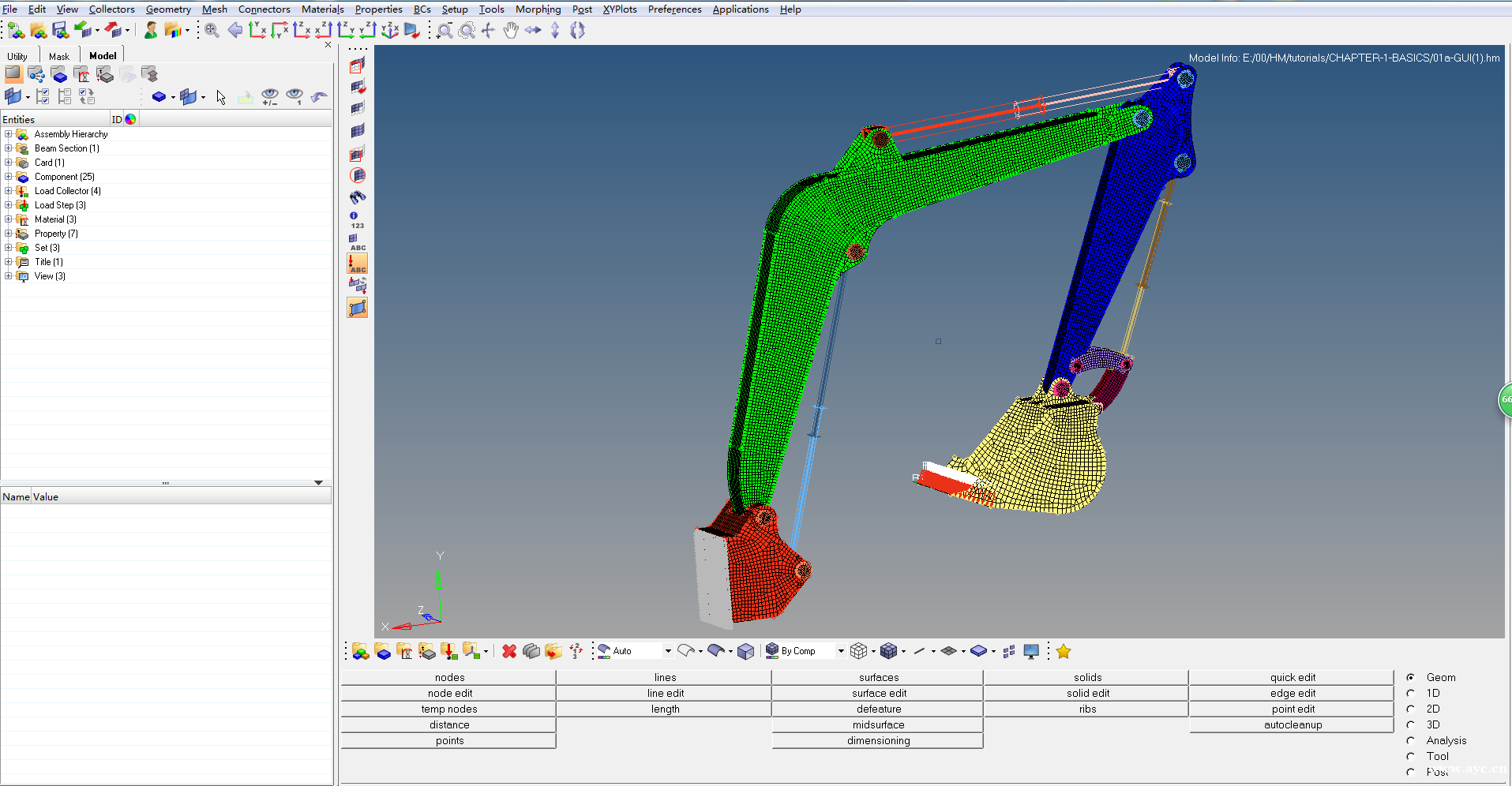This screenshot has height=786, width=1512.
Task: Open the By Comp color mode dropdown
Action: (840, 651)
